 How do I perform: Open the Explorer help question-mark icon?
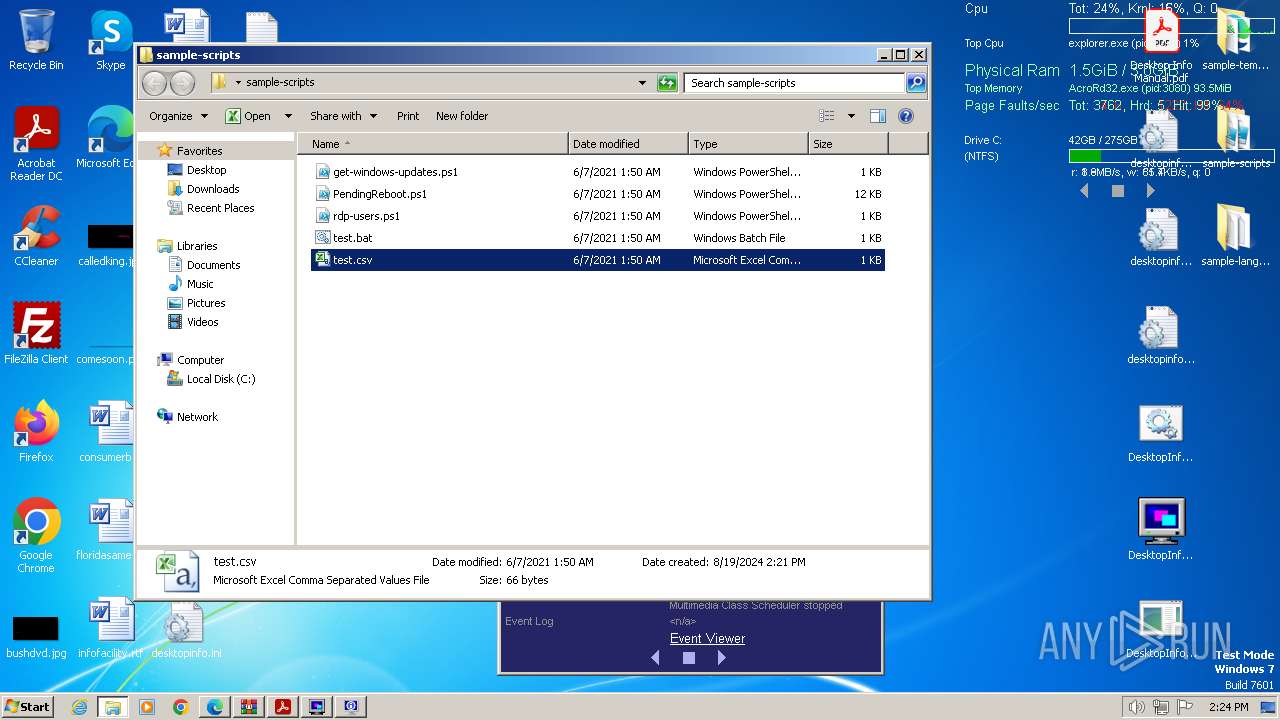click(906, 116)
